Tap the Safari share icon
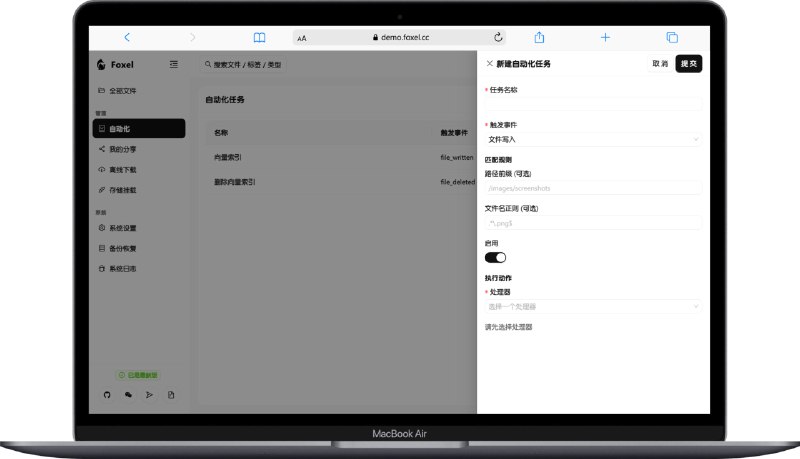 [539, 37]
